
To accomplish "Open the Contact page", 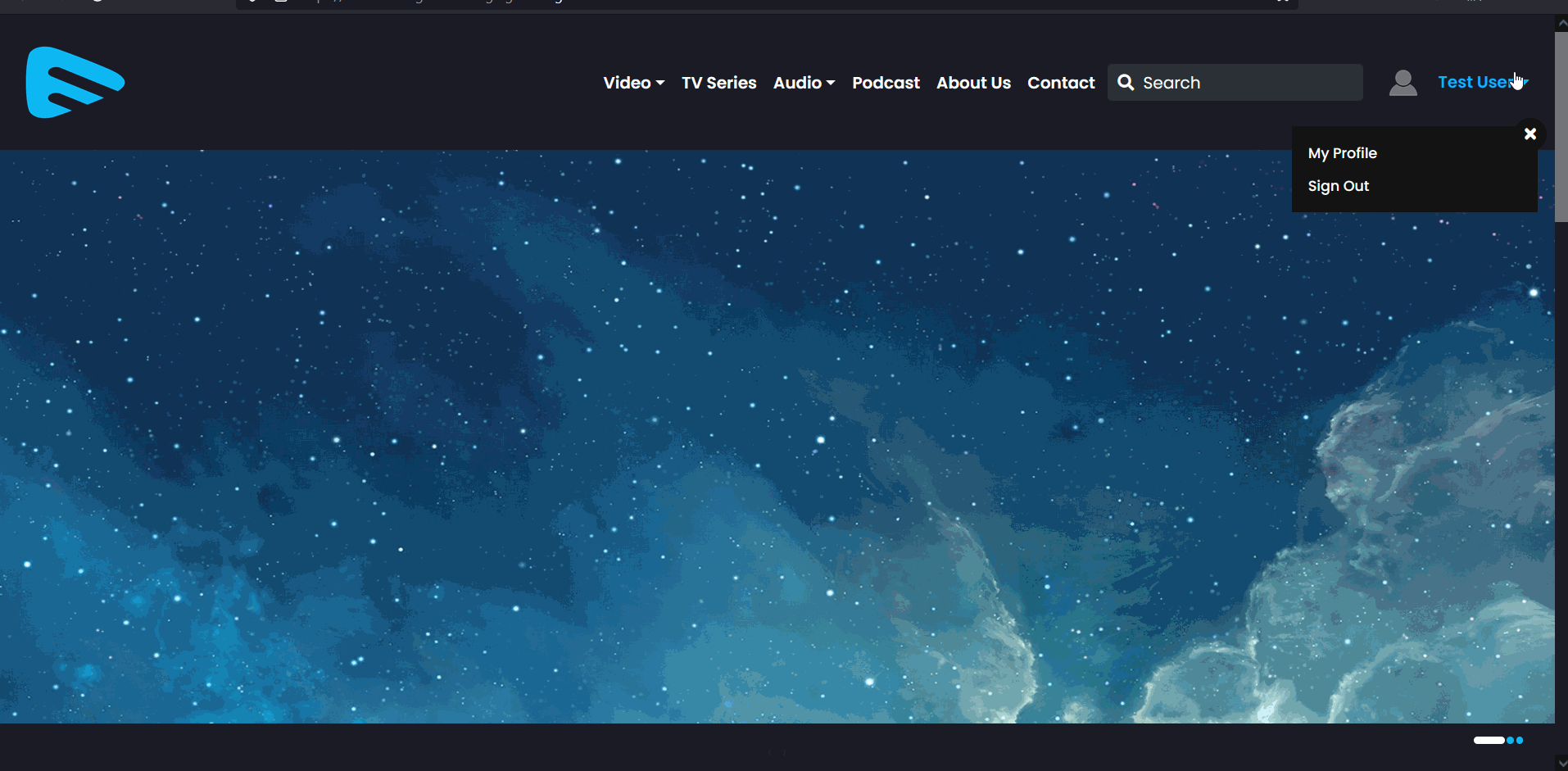I will tap(1061, 83).
